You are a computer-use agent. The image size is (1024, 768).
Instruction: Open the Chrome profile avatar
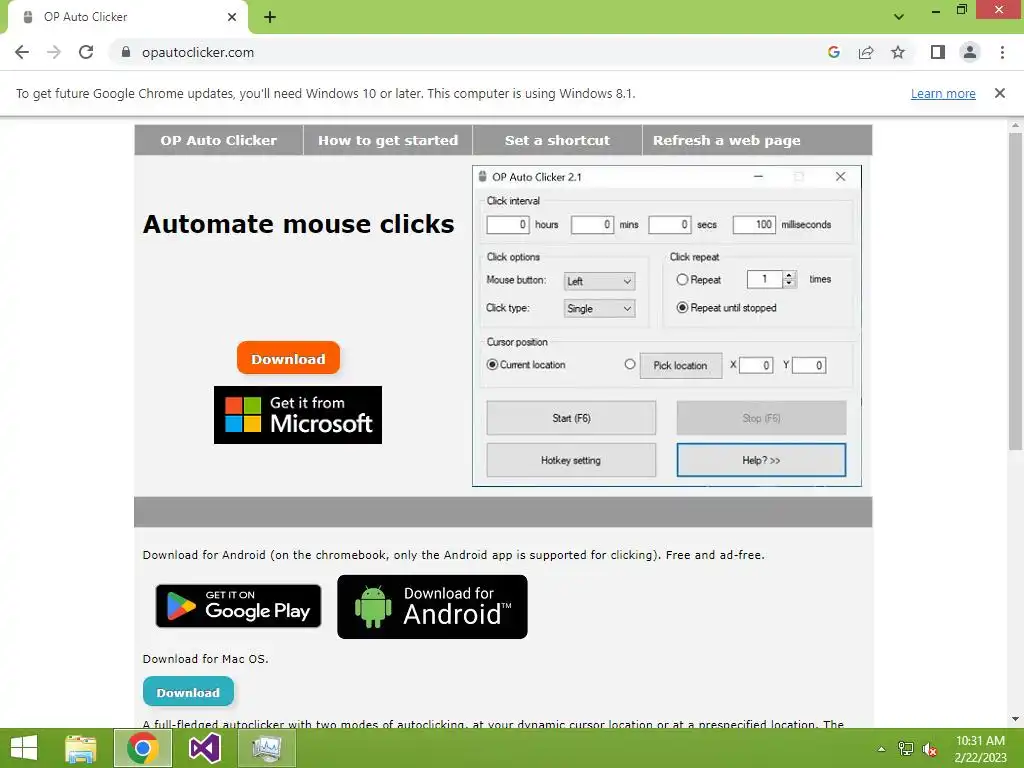[970, 52]
